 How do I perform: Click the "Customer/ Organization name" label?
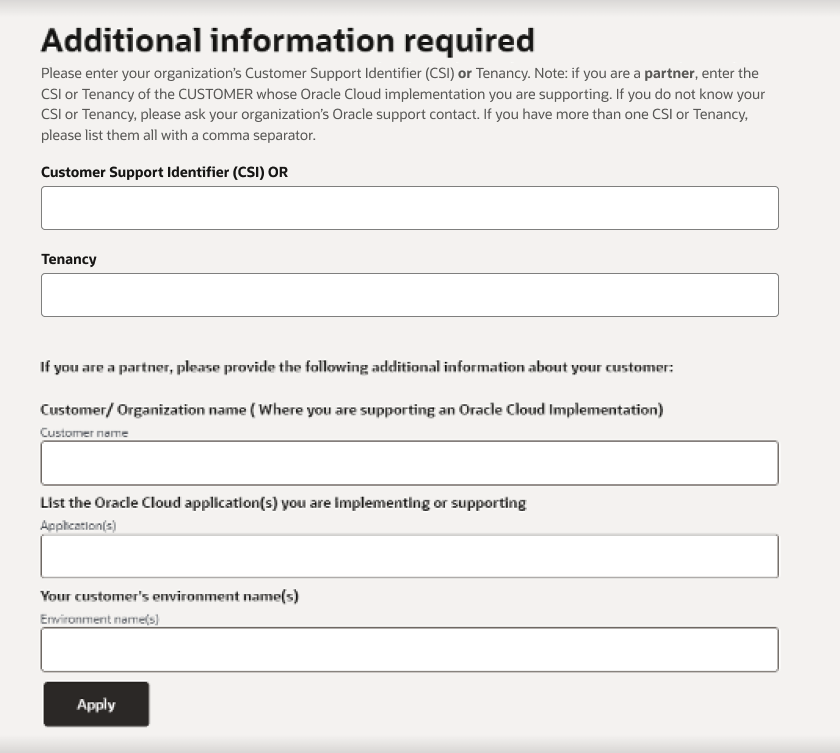pyautogui.click(x=351, y=410)
